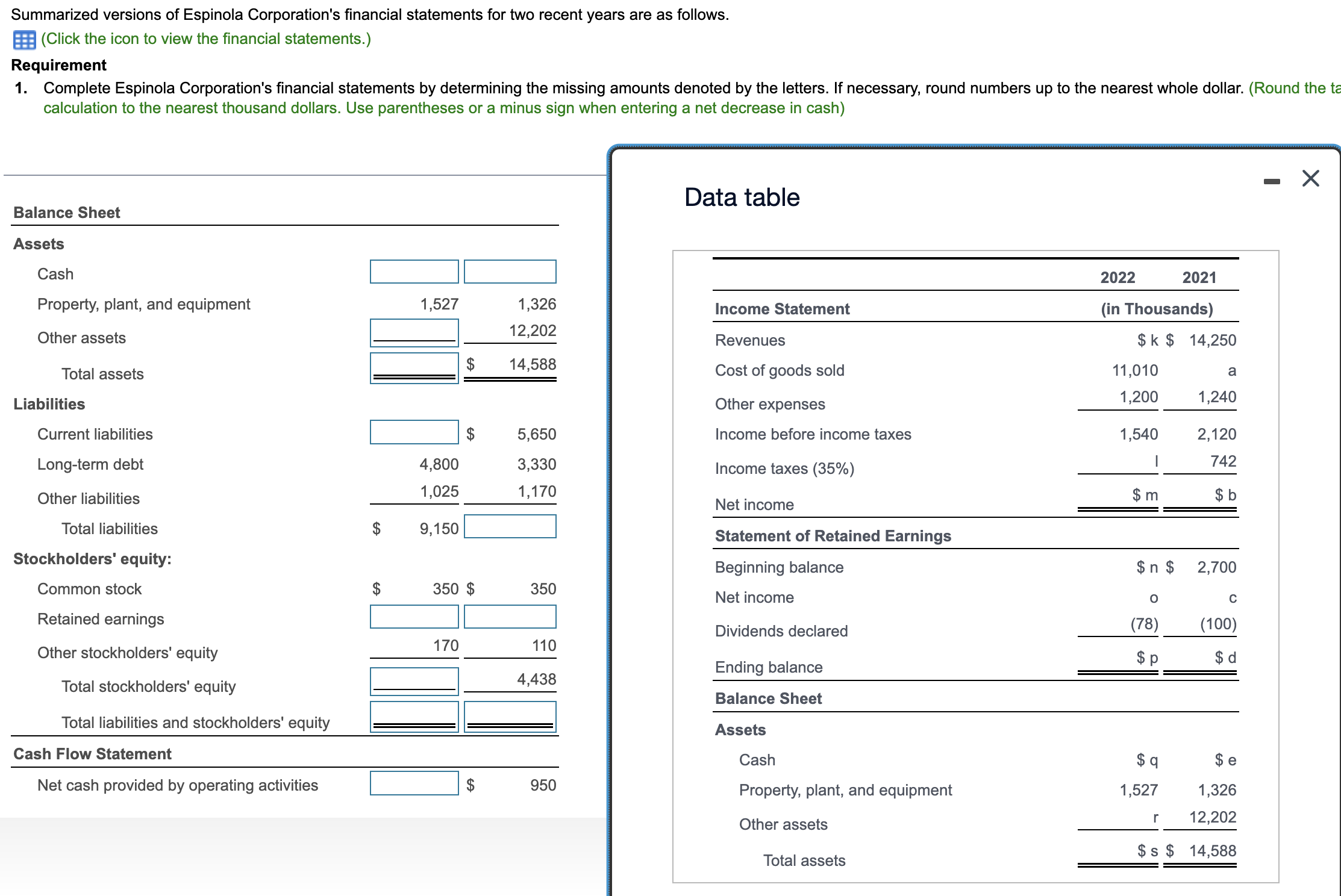
Task: Select the 2022 Total assets input
Action: [414, 367]
